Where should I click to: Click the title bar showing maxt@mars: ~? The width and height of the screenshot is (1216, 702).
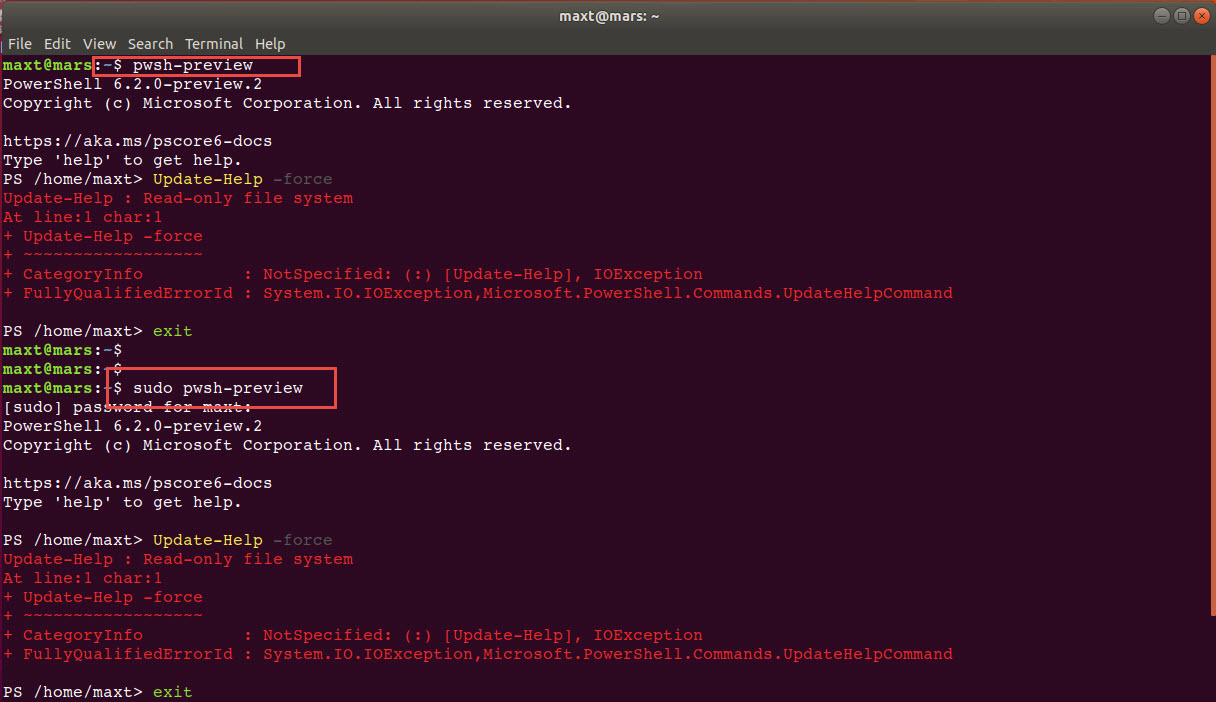coord(608,15)
